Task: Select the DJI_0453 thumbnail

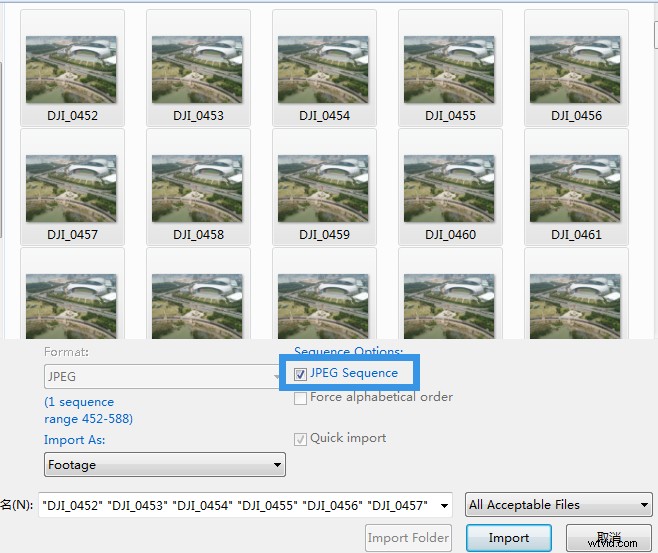Action: tap(197, 69)
